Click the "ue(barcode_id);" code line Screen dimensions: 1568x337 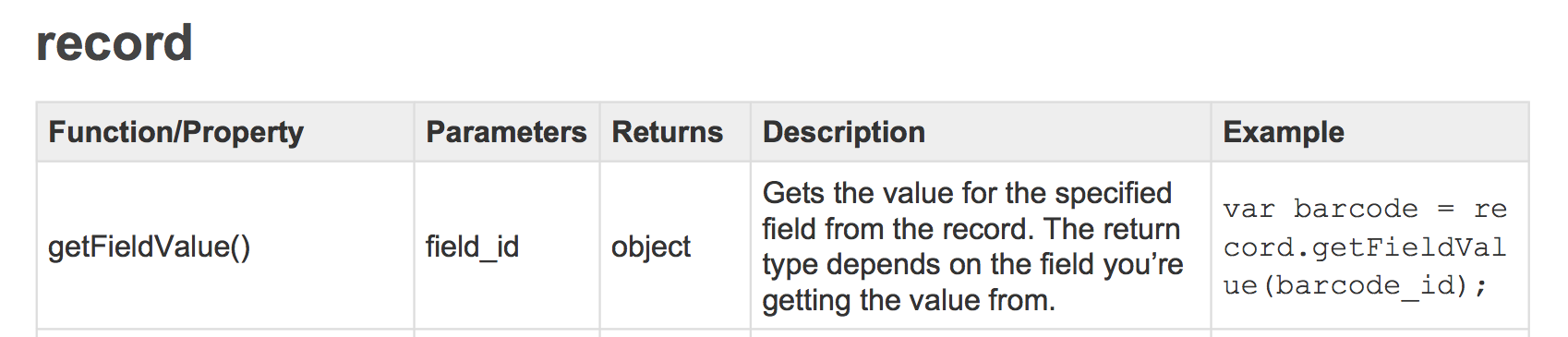(1356, 285)
